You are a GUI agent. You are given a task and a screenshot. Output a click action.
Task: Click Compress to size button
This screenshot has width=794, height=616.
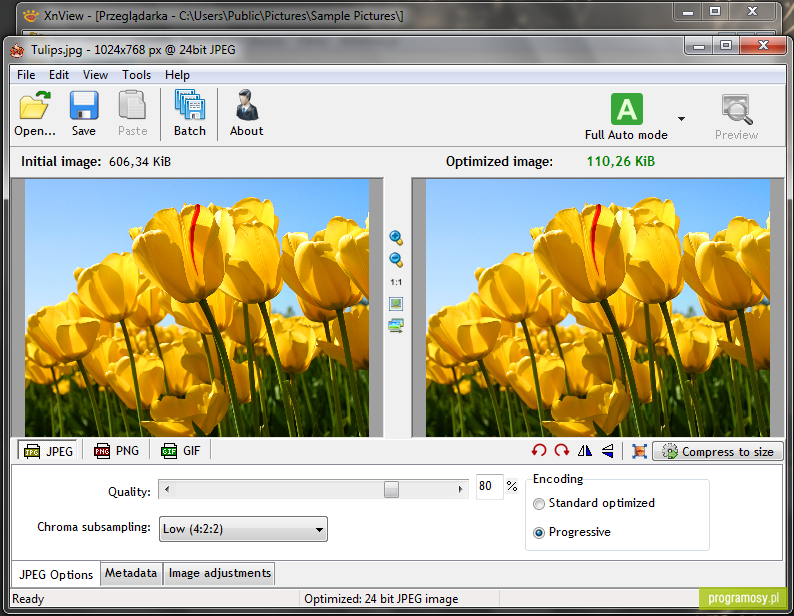tap(718, 451)
